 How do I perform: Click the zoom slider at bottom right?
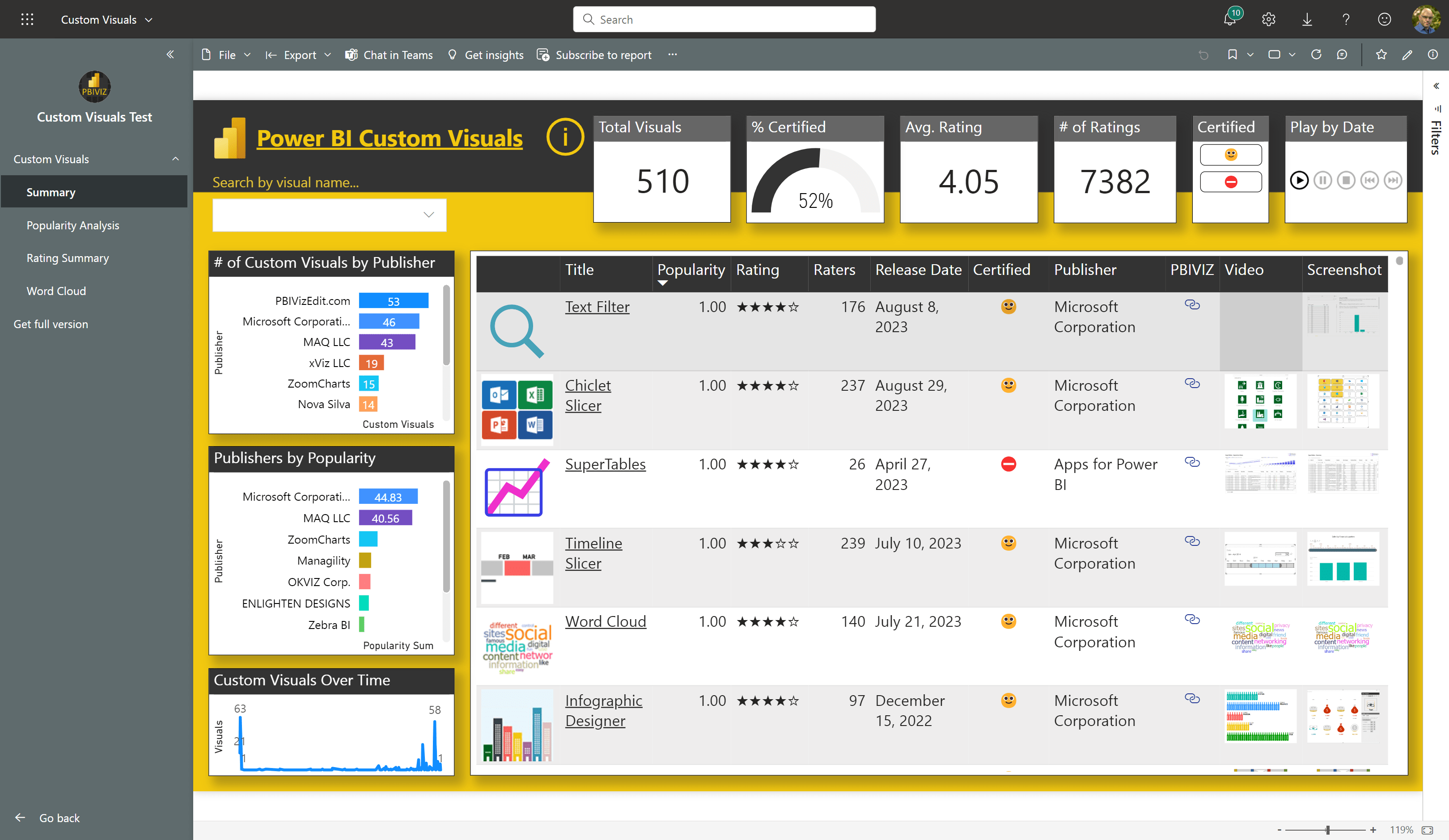tap(1328, 830)
